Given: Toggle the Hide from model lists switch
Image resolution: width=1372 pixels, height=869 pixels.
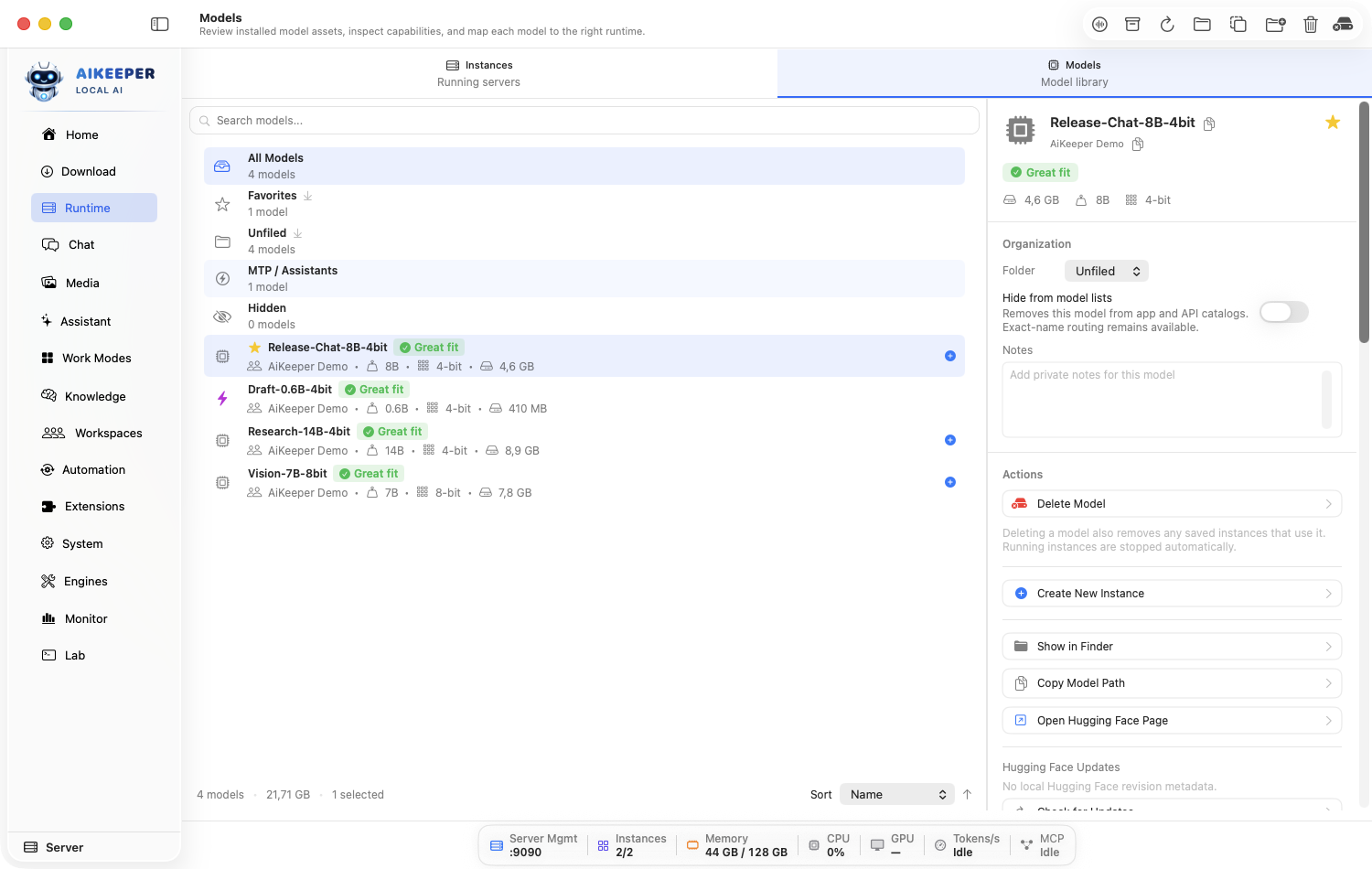Looking at the screenshot, I should pyautogui.click(x=1284, y=312).
